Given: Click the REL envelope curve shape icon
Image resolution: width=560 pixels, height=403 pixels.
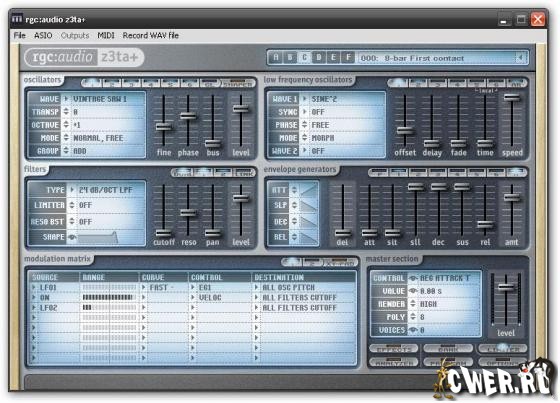Looking at the screenshot, I should tap(309, 237).
